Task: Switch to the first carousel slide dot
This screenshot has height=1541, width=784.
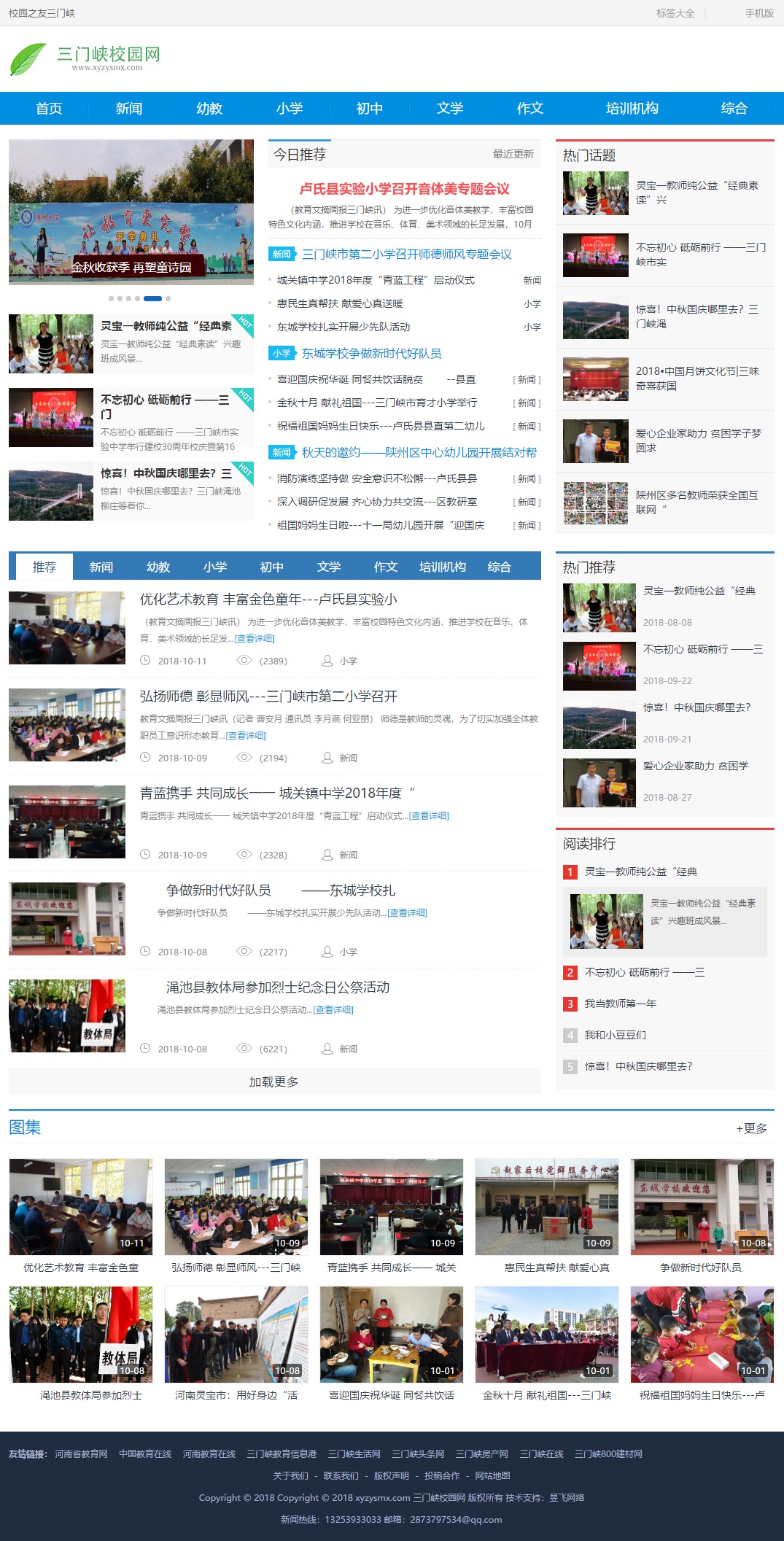Action: click(x=111, y=298)
